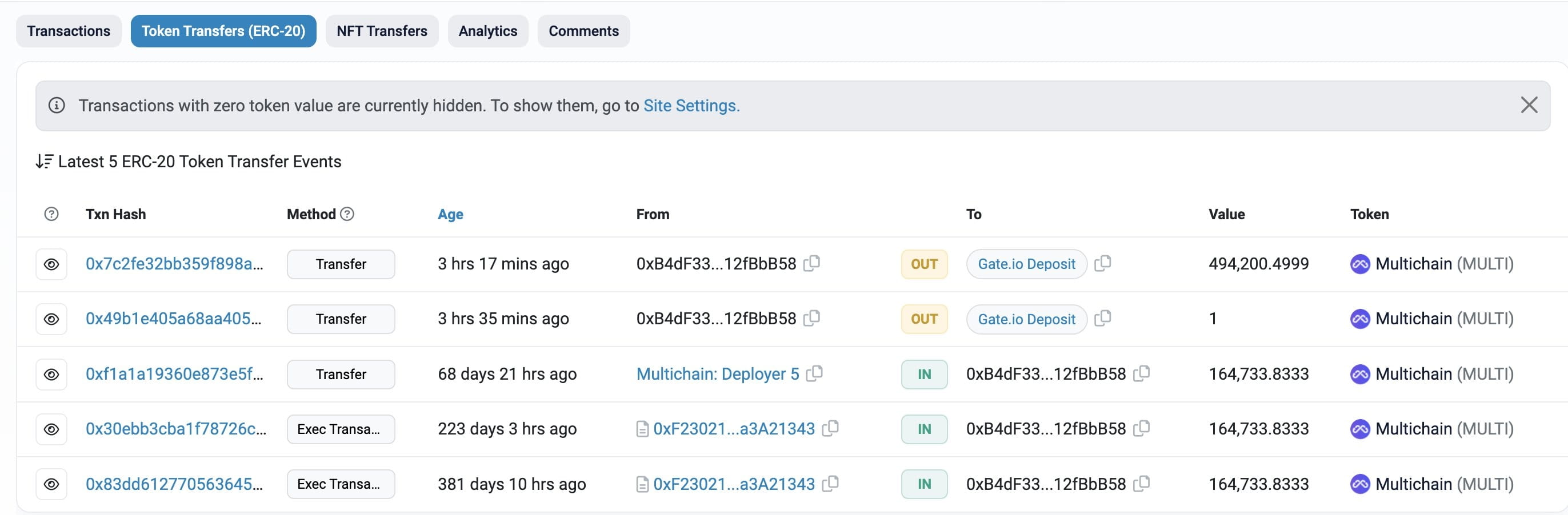Copy Gate.io Deposit address in first row

pyautogui.click(x=1102, y=263)
